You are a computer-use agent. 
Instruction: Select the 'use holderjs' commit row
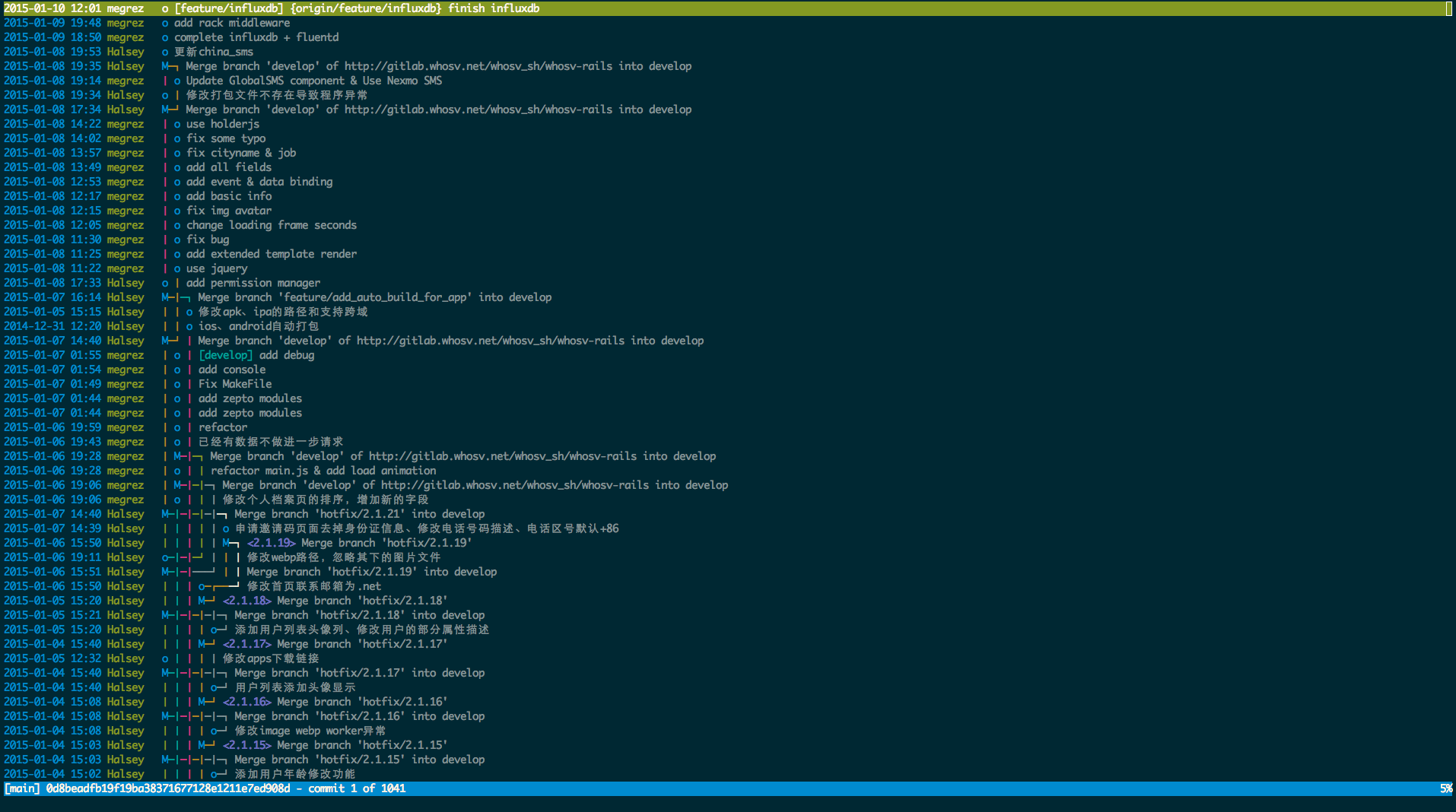click(726, 124)
